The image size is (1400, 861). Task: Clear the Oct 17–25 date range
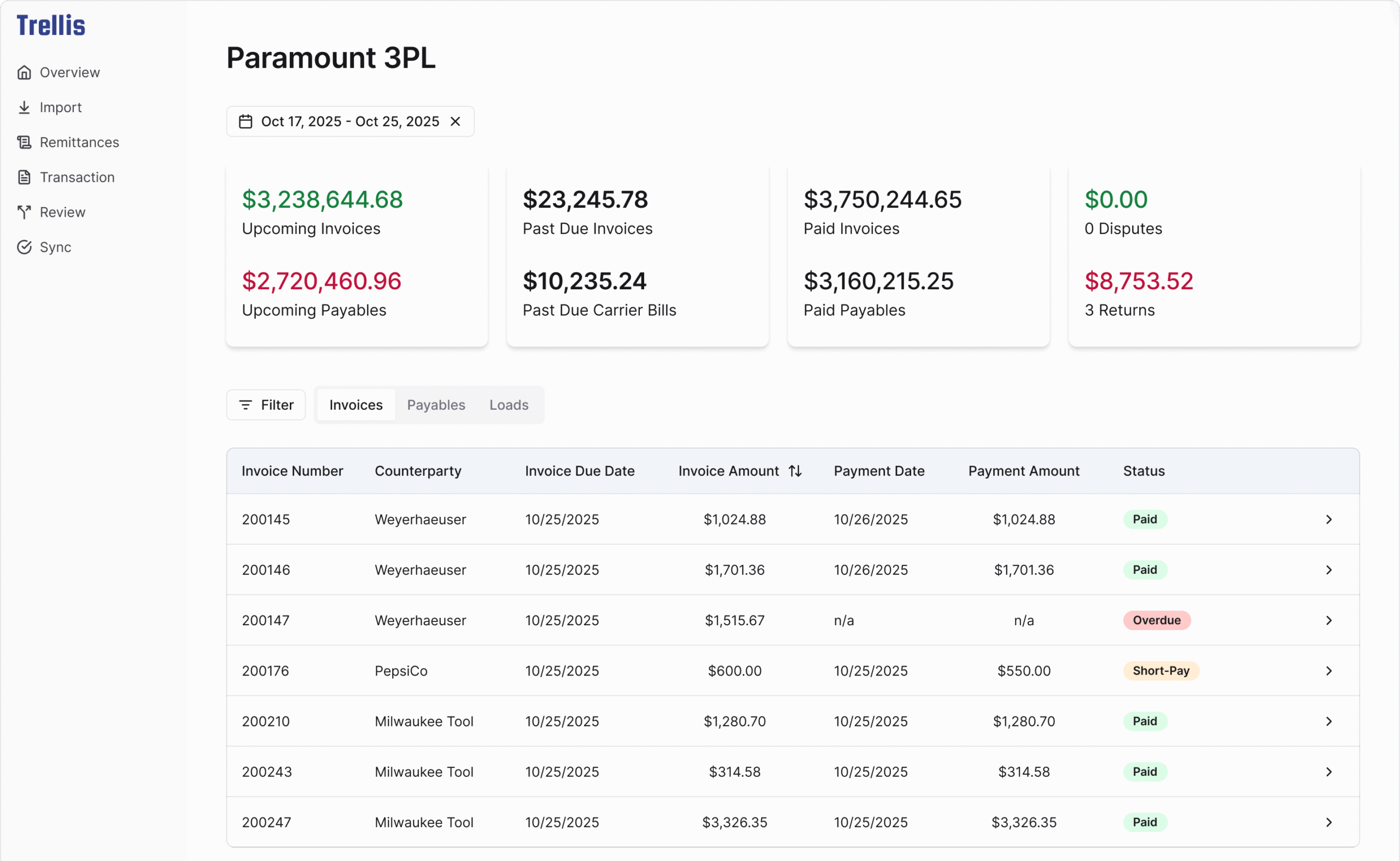click(455, 121)
